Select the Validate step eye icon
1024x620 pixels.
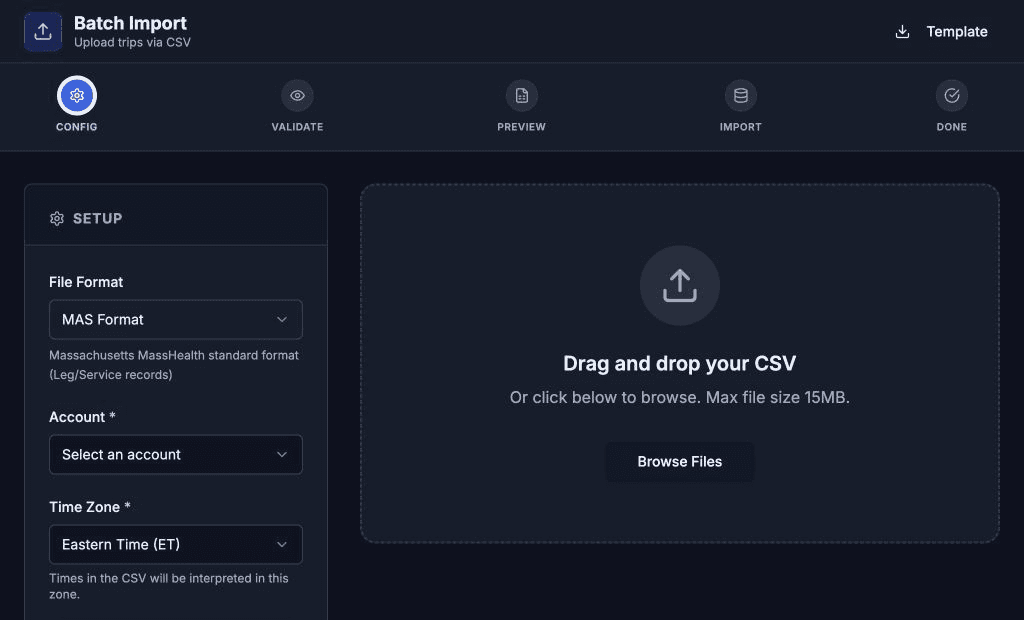click(297, 95)
